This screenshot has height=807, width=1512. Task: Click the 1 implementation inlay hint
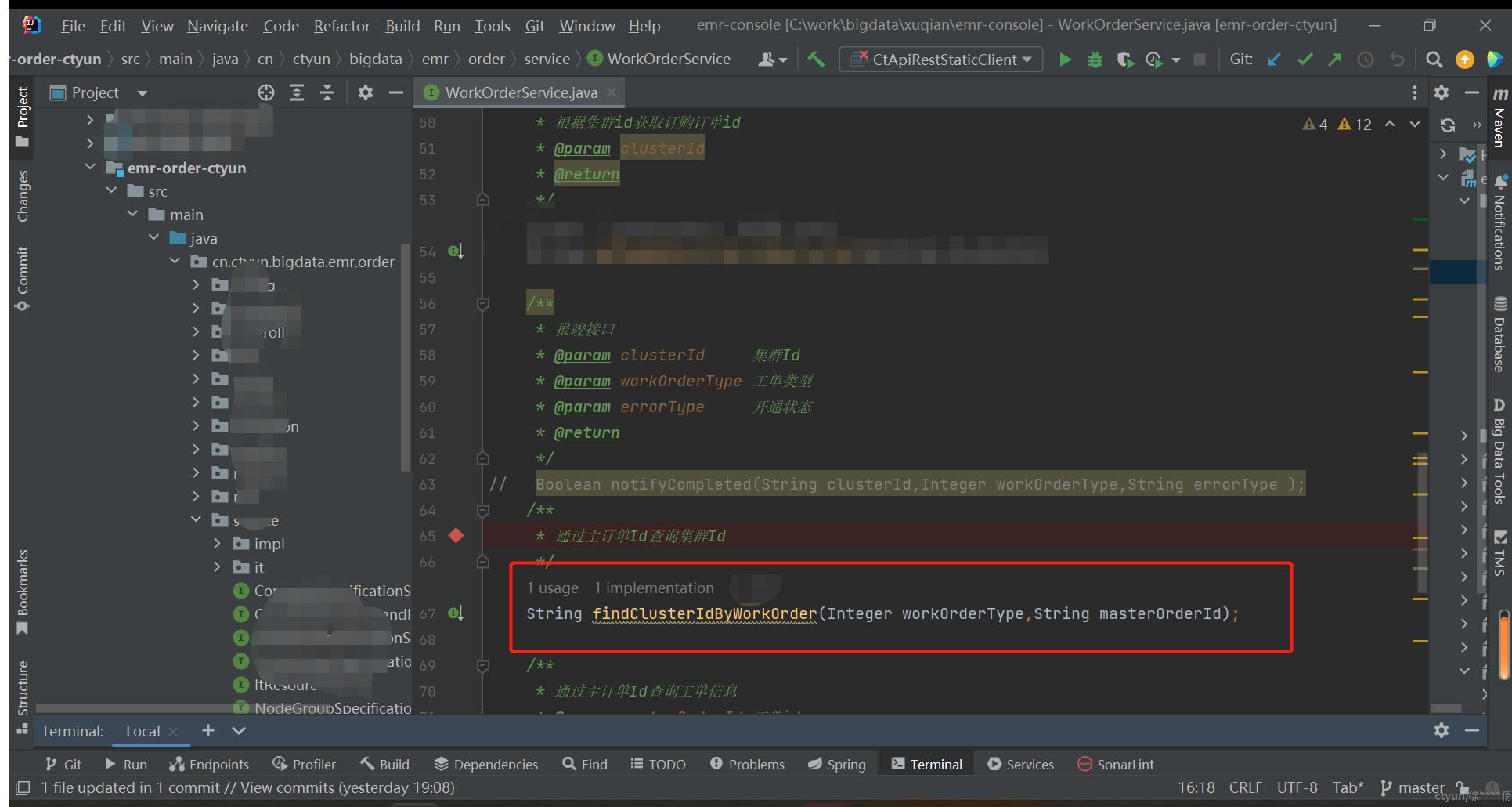click(x=654, y=588)
